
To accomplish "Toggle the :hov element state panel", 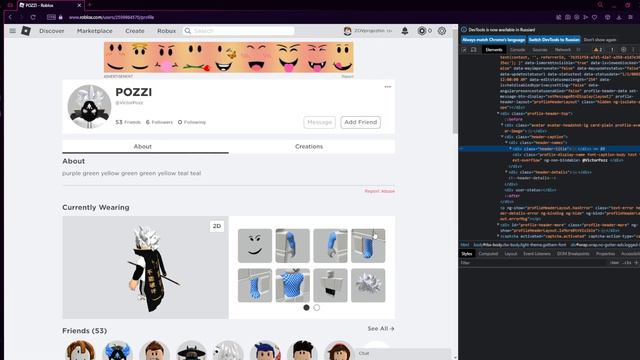I will (614, 263).
